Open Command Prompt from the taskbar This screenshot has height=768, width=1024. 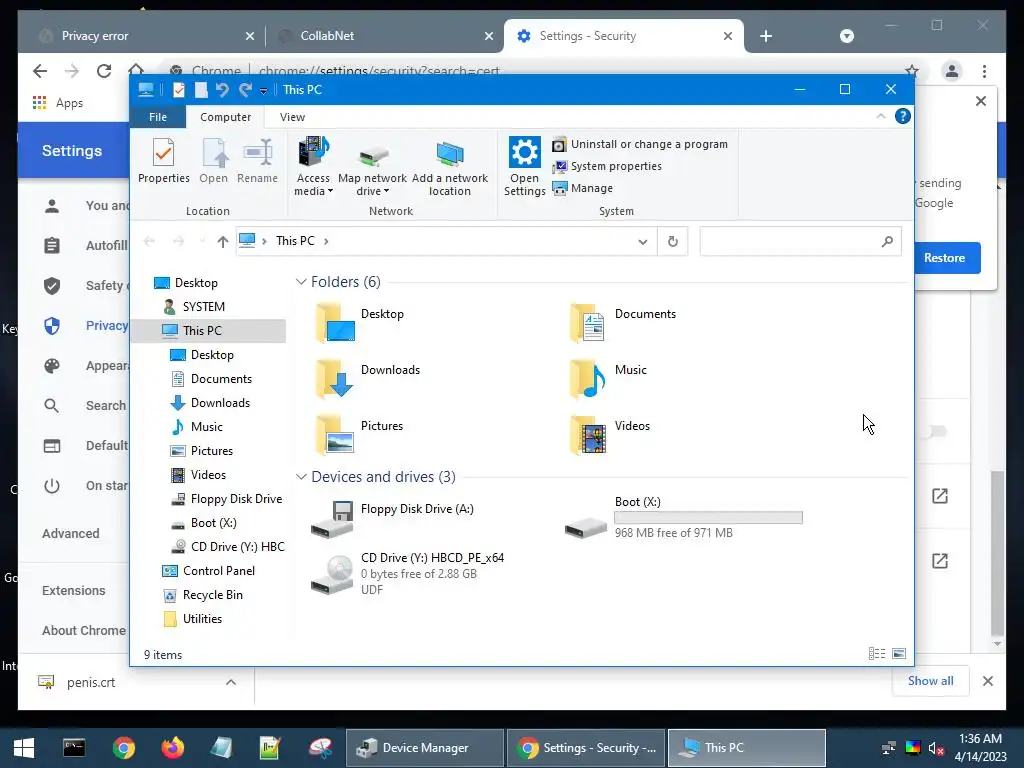click(x=73, y=748)
